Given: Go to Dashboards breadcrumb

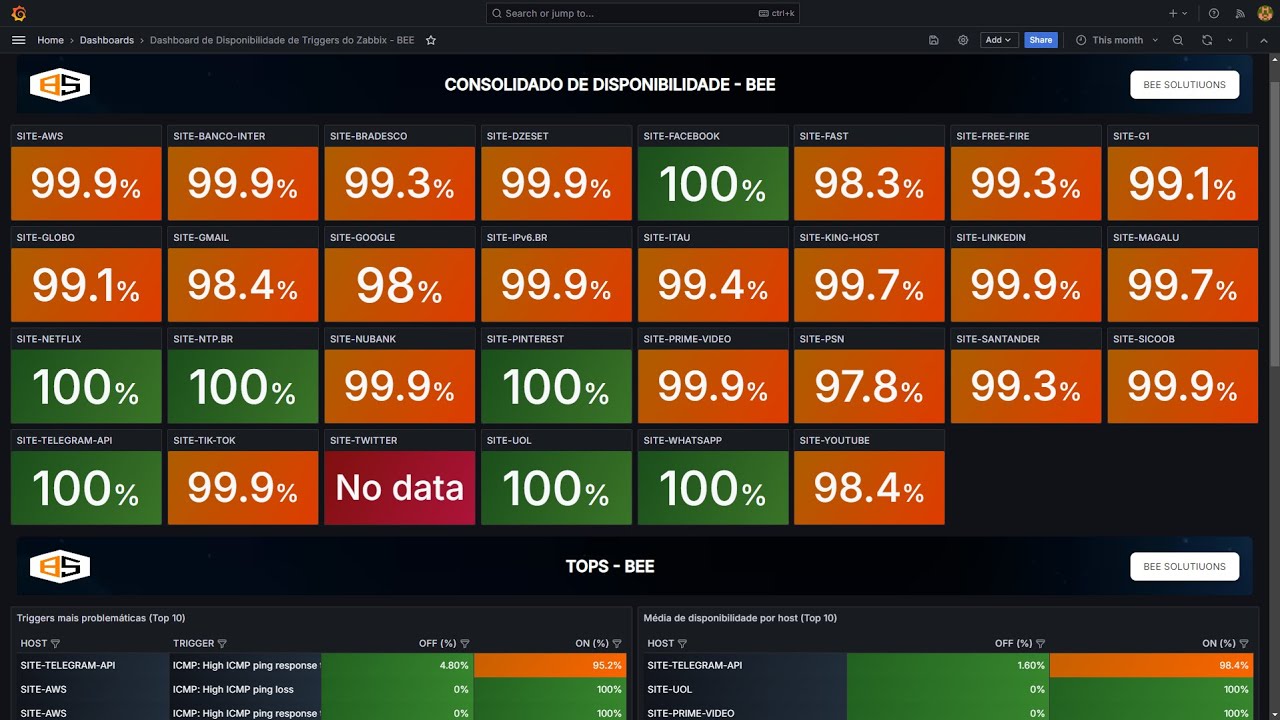Looking at the screenshot, I should [107, 40].
